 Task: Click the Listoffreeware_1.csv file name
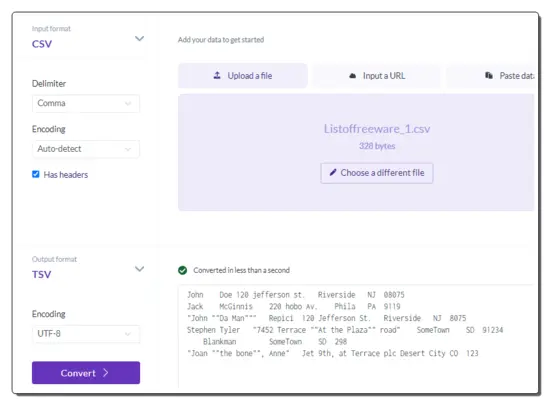[377, 129]
